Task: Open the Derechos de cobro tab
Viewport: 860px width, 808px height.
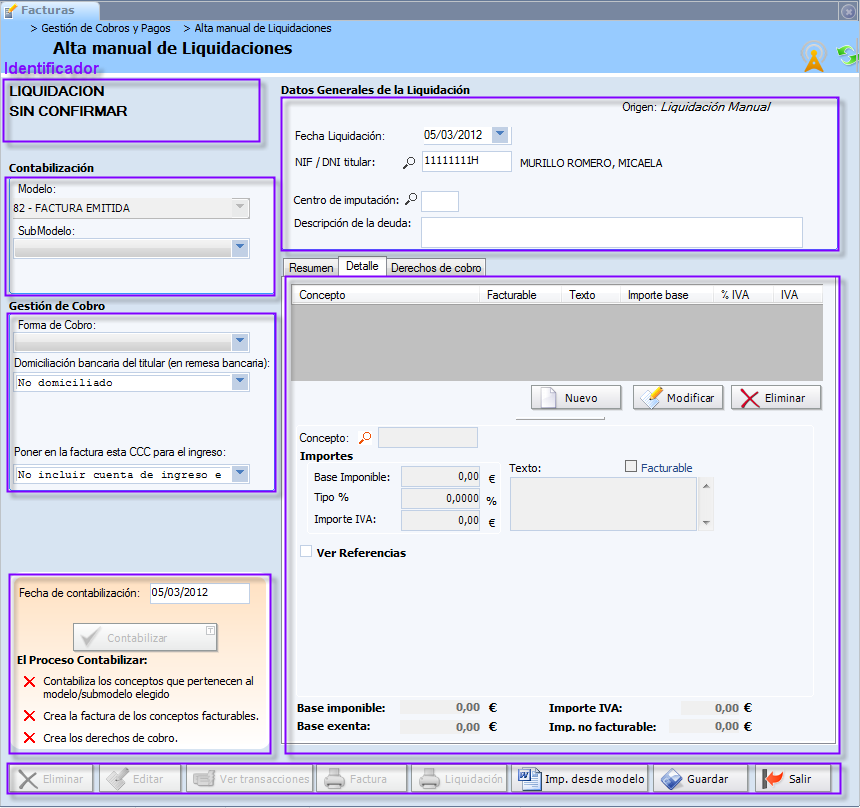Action: coord(436,268)
